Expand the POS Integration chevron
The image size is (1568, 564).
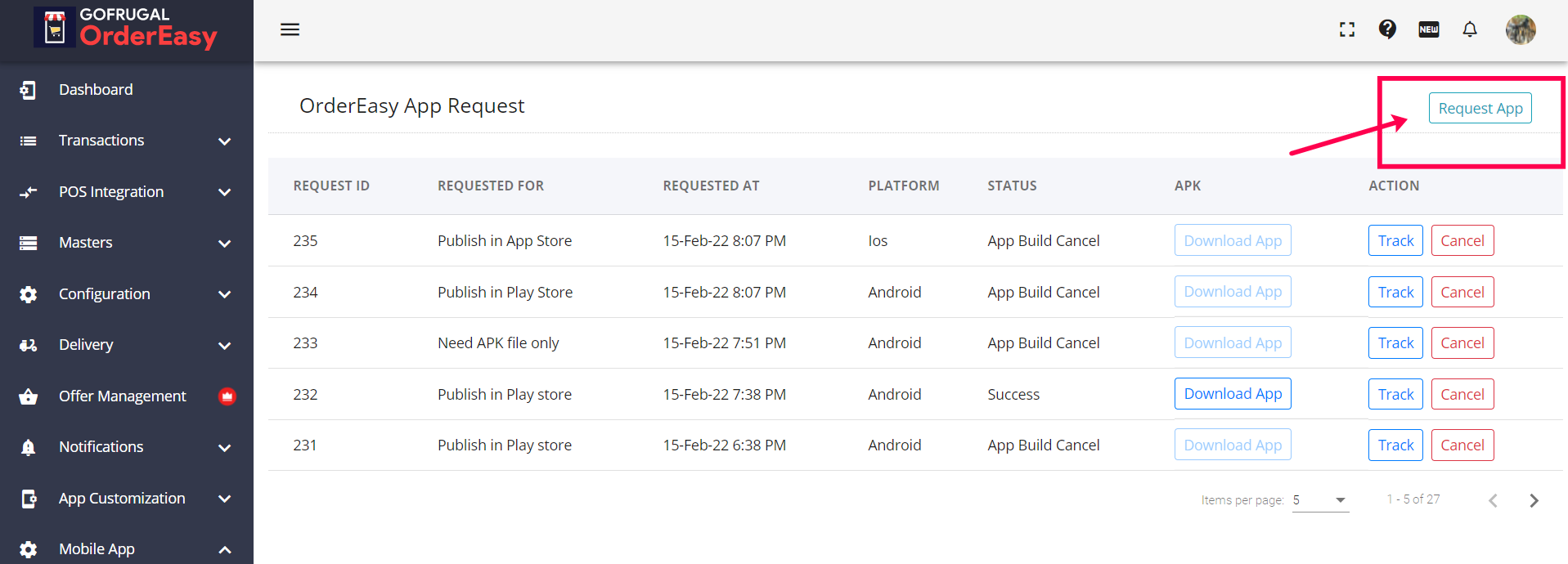click(225, 192)
